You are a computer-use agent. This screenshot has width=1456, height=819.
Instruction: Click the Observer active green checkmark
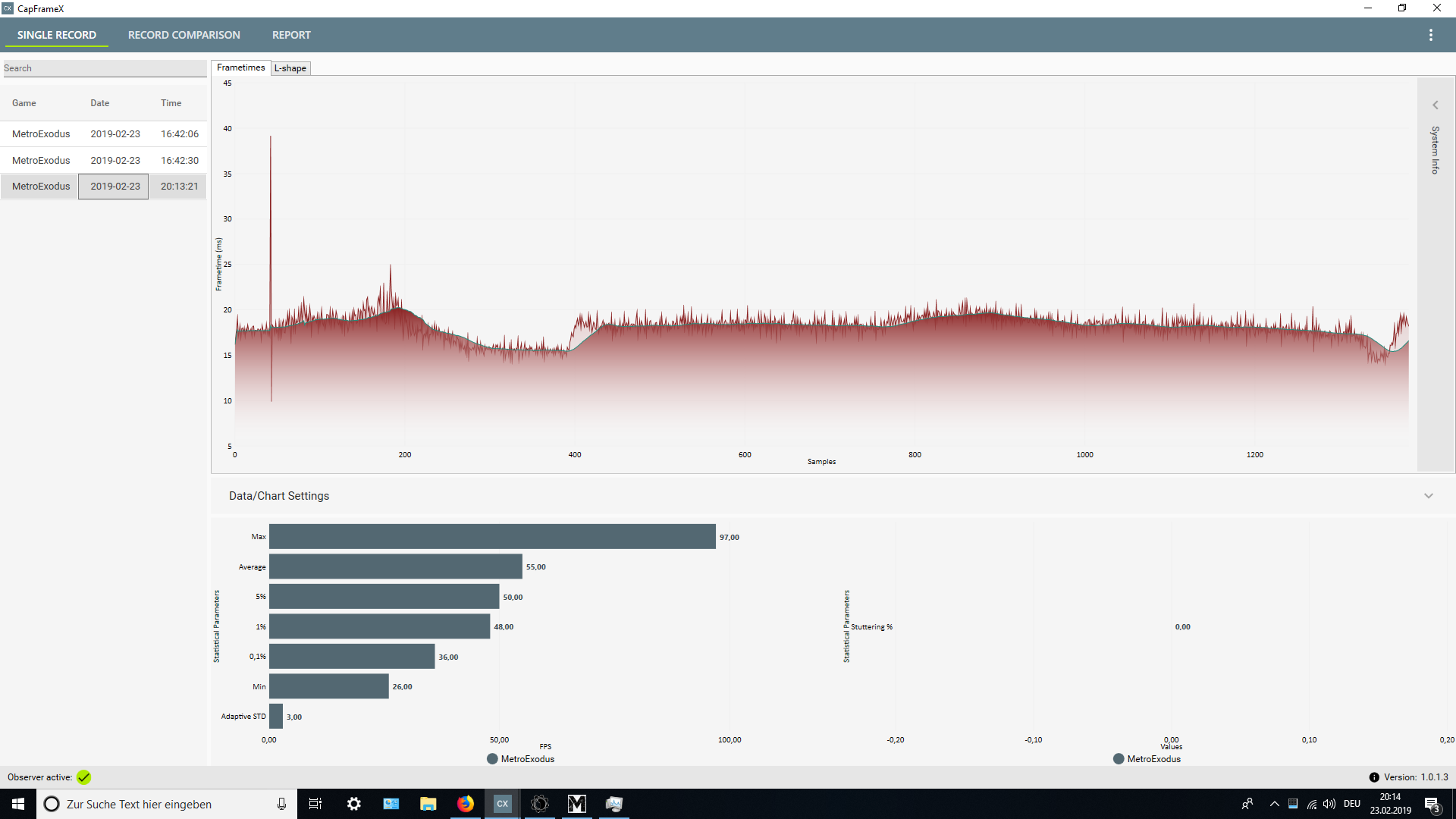coord(83,777)
